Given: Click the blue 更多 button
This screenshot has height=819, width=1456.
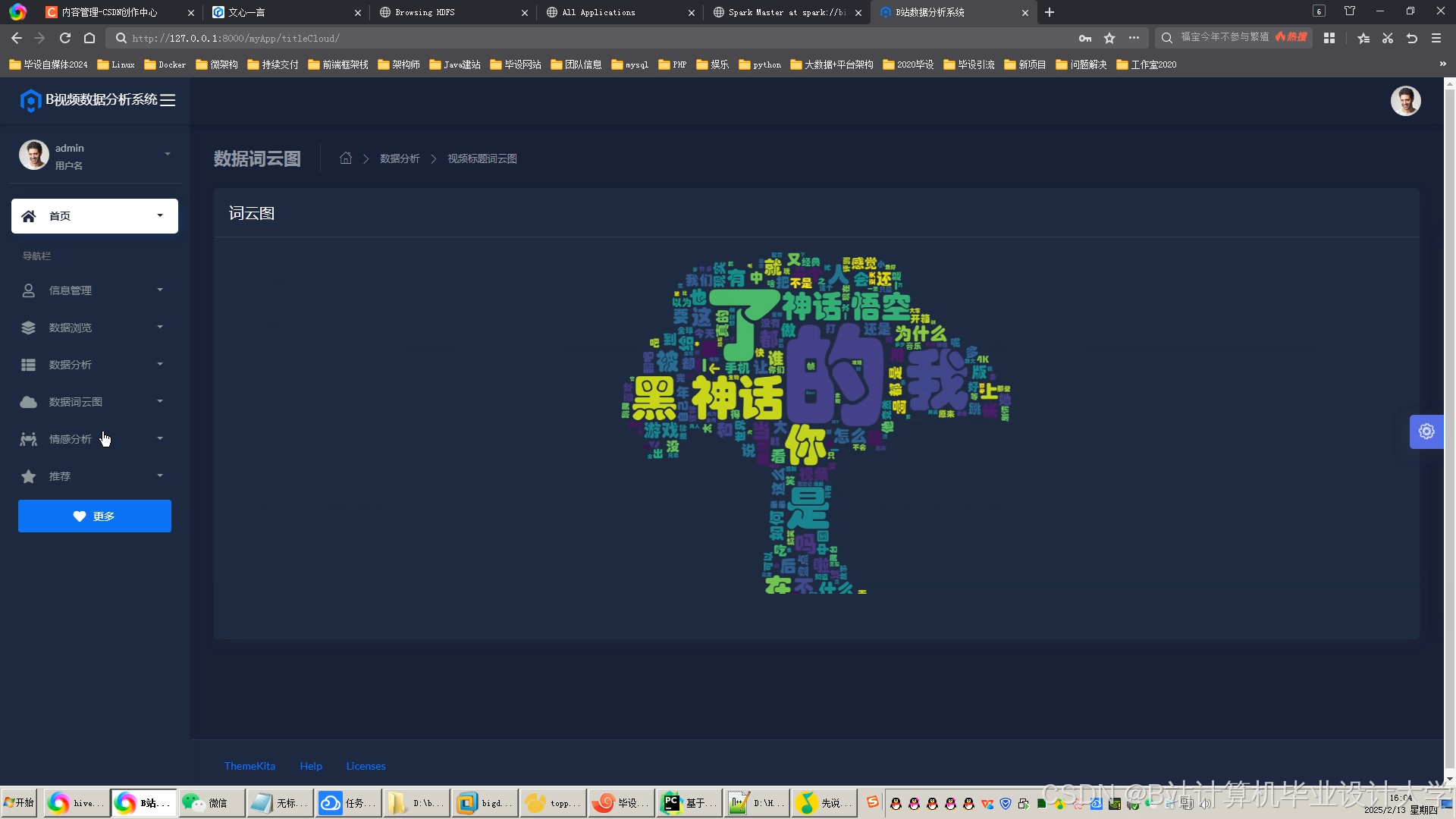Looking at the screenshot, I should pos(95,516).
